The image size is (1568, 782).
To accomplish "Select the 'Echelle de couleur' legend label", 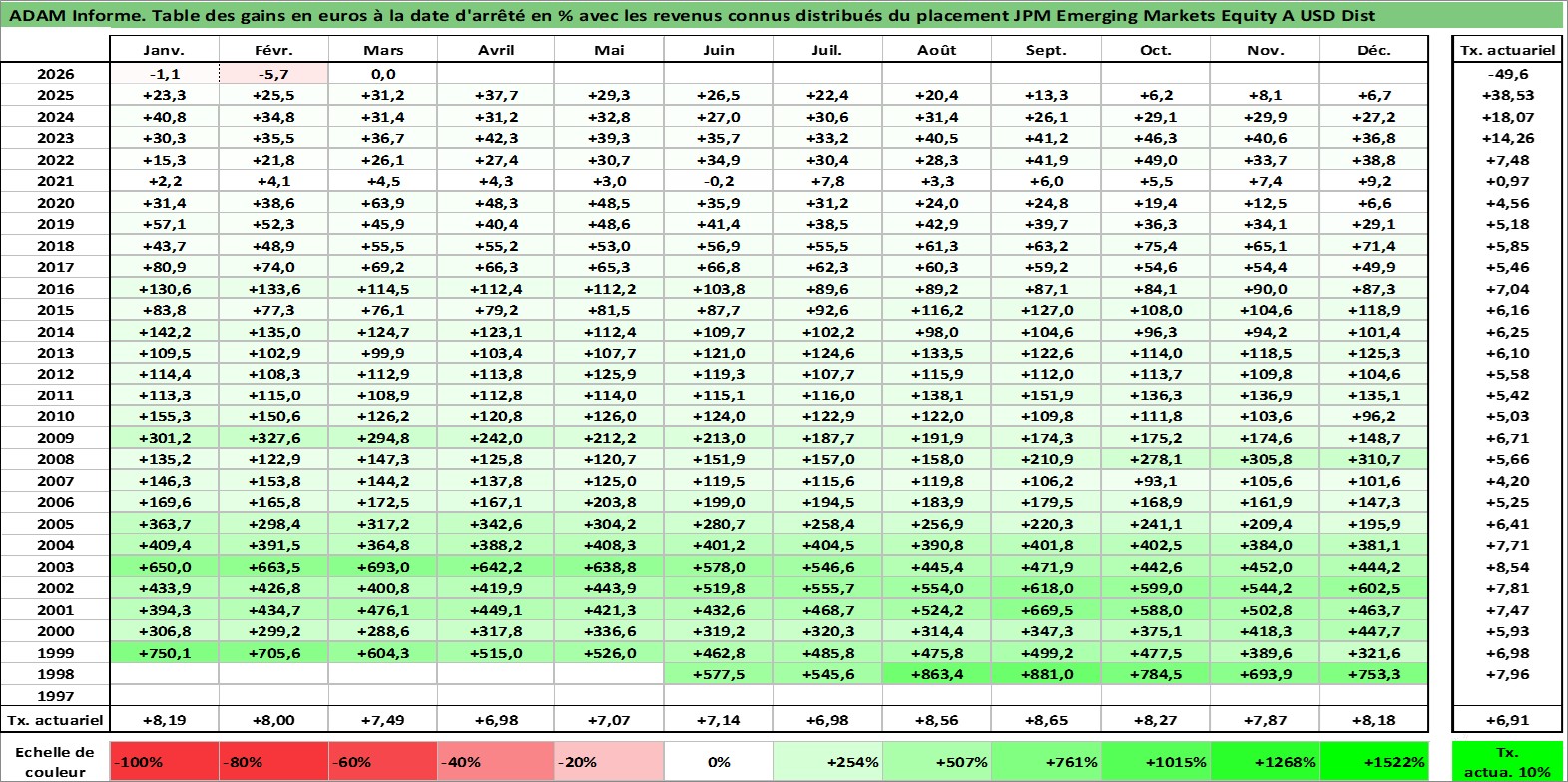I will 55,761.
